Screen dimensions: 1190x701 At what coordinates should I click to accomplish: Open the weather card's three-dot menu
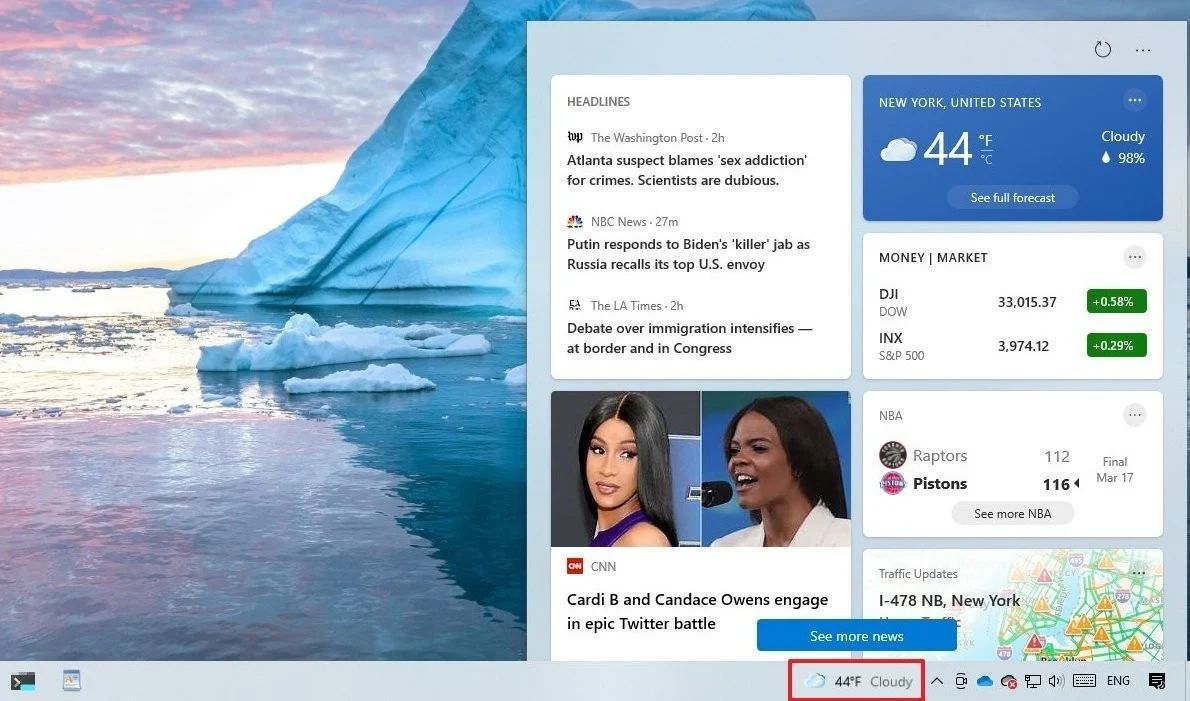pos(1134,100)
